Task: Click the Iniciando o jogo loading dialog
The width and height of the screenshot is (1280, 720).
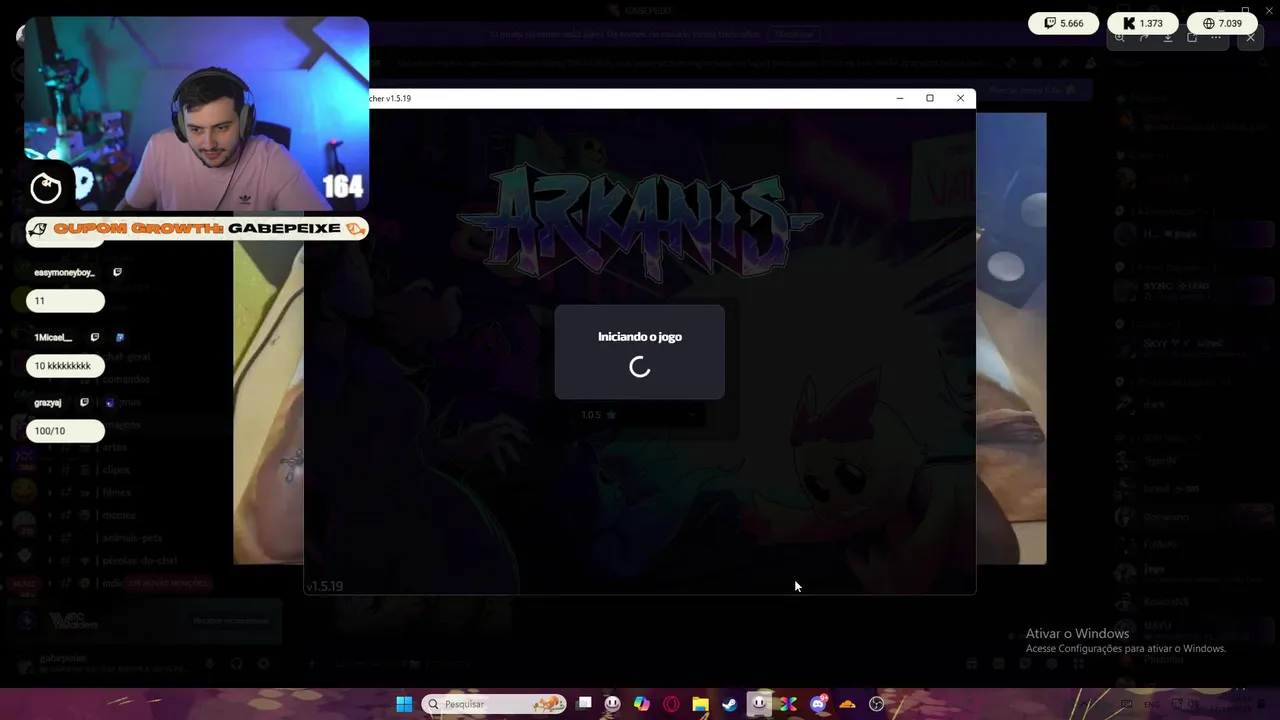Action: point(640,352)
